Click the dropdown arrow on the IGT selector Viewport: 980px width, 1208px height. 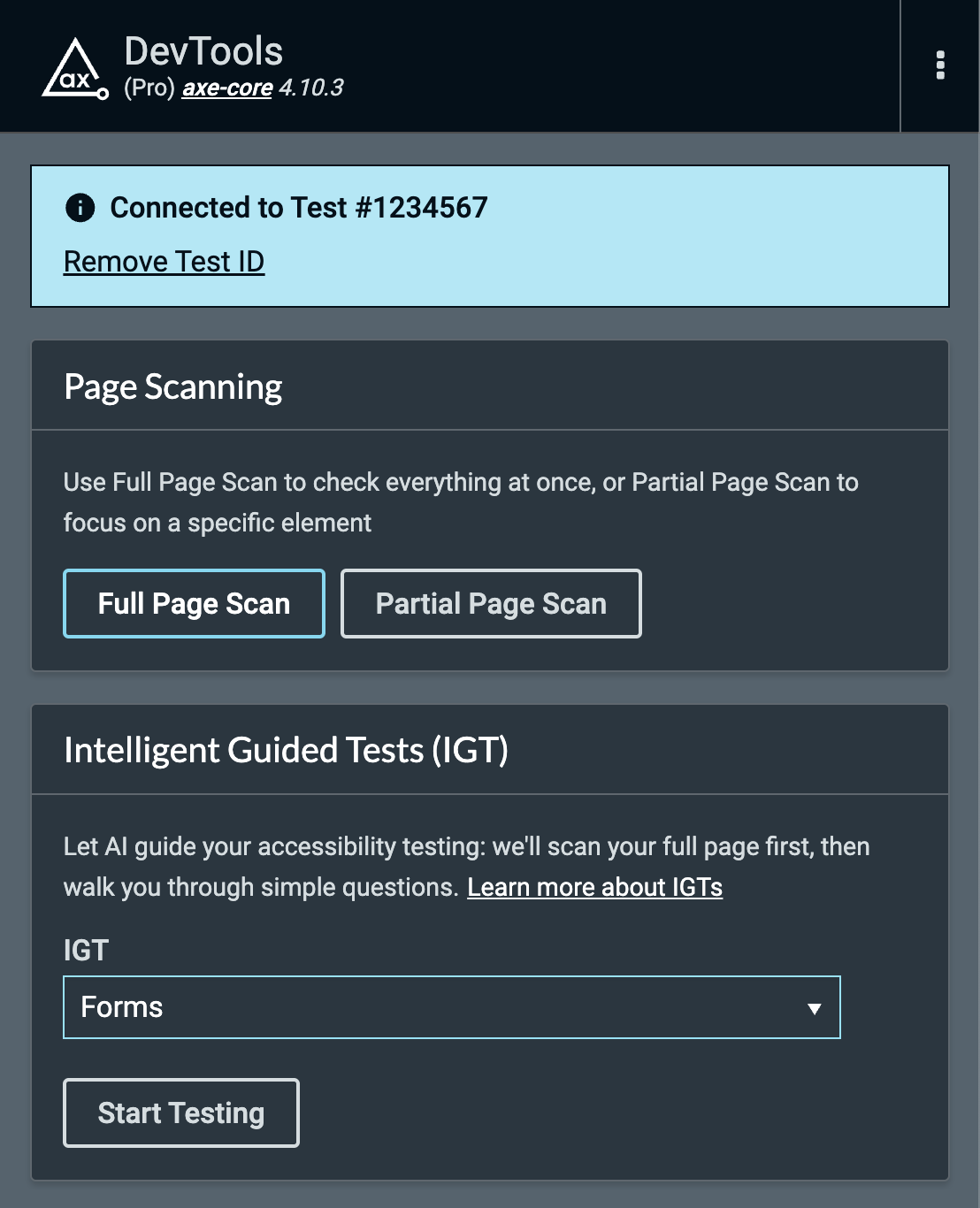click(x=815, y=1007)
